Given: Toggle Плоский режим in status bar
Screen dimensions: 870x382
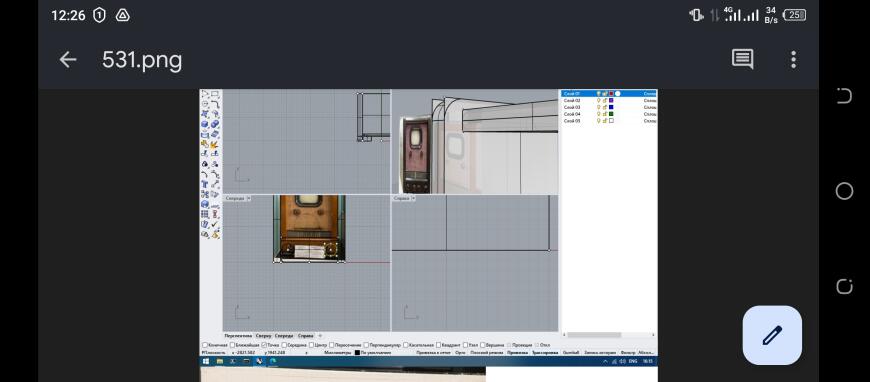Looking at the screenshot, I should pyautogui.click(x=487, y=353).
